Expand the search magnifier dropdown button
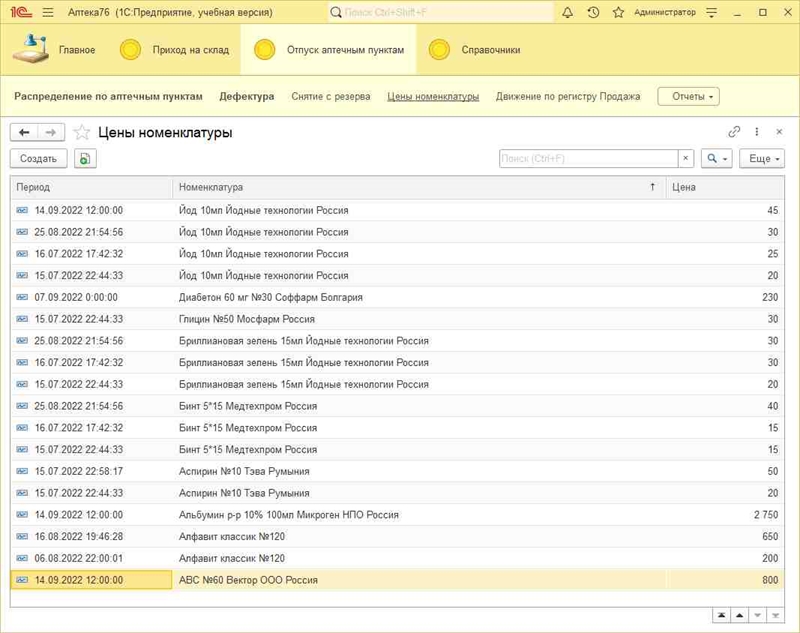800x633 pixels. tap(717, 159)
